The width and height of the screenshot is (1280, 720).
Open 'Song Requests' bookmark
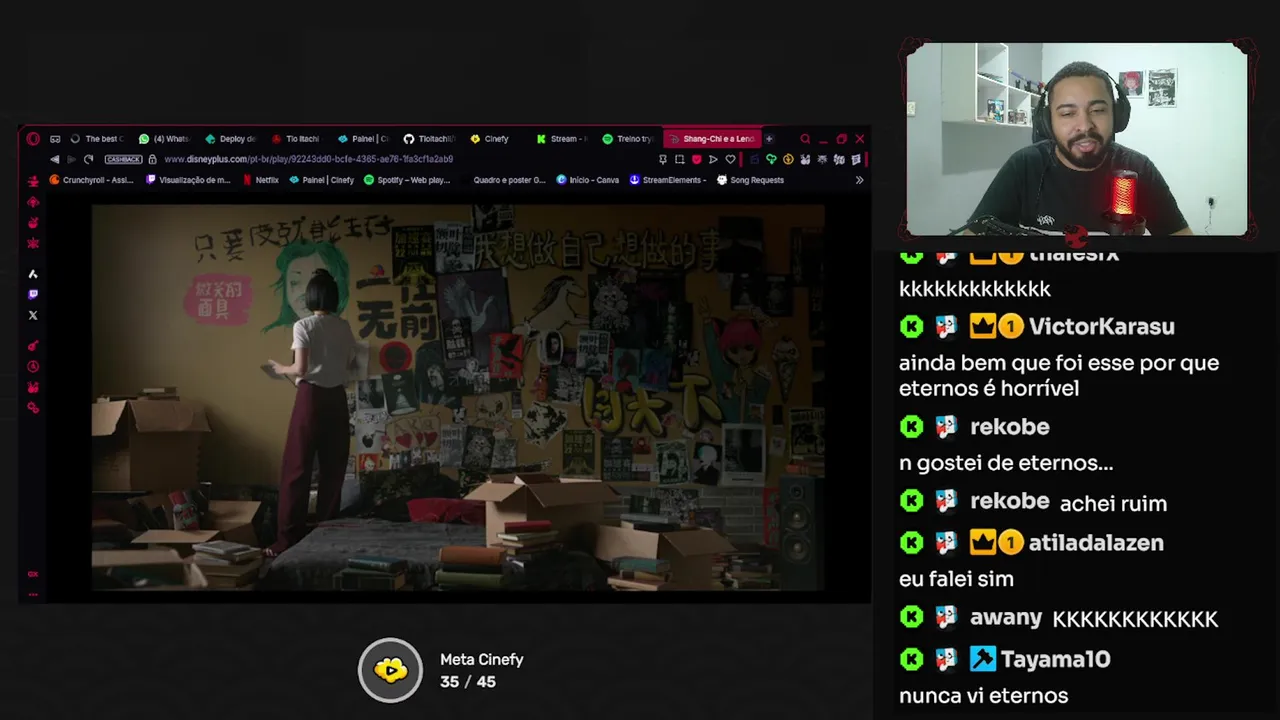750,180
